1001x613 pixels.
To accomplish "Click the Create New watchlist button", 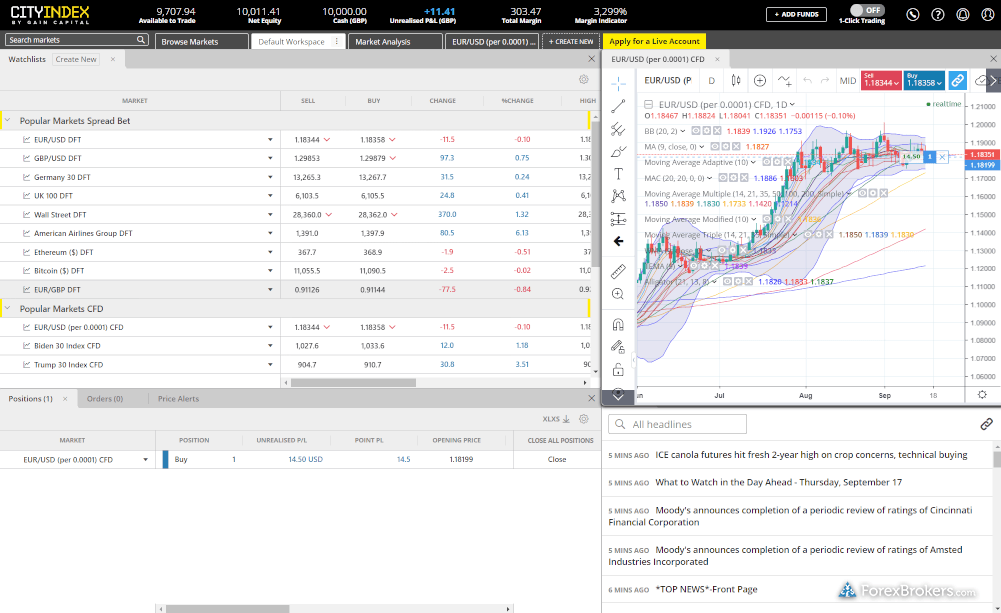I will pyautogui.click(x=76, y=59).
